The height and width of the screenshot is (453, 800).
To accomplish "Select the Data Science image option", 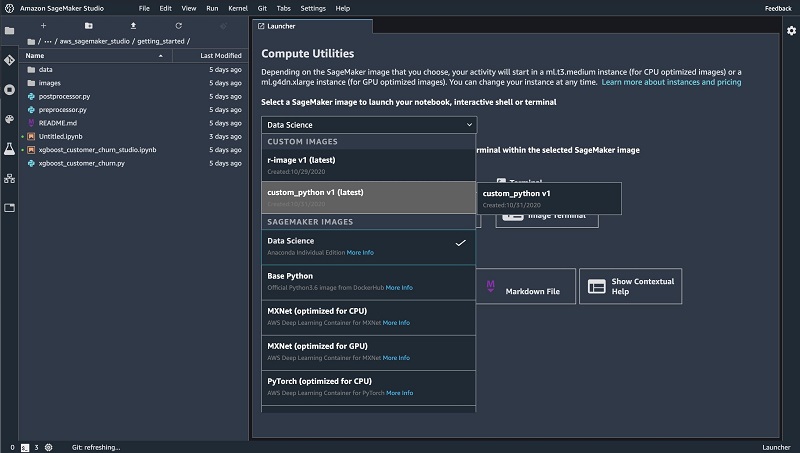I will (x=368, y=247).
